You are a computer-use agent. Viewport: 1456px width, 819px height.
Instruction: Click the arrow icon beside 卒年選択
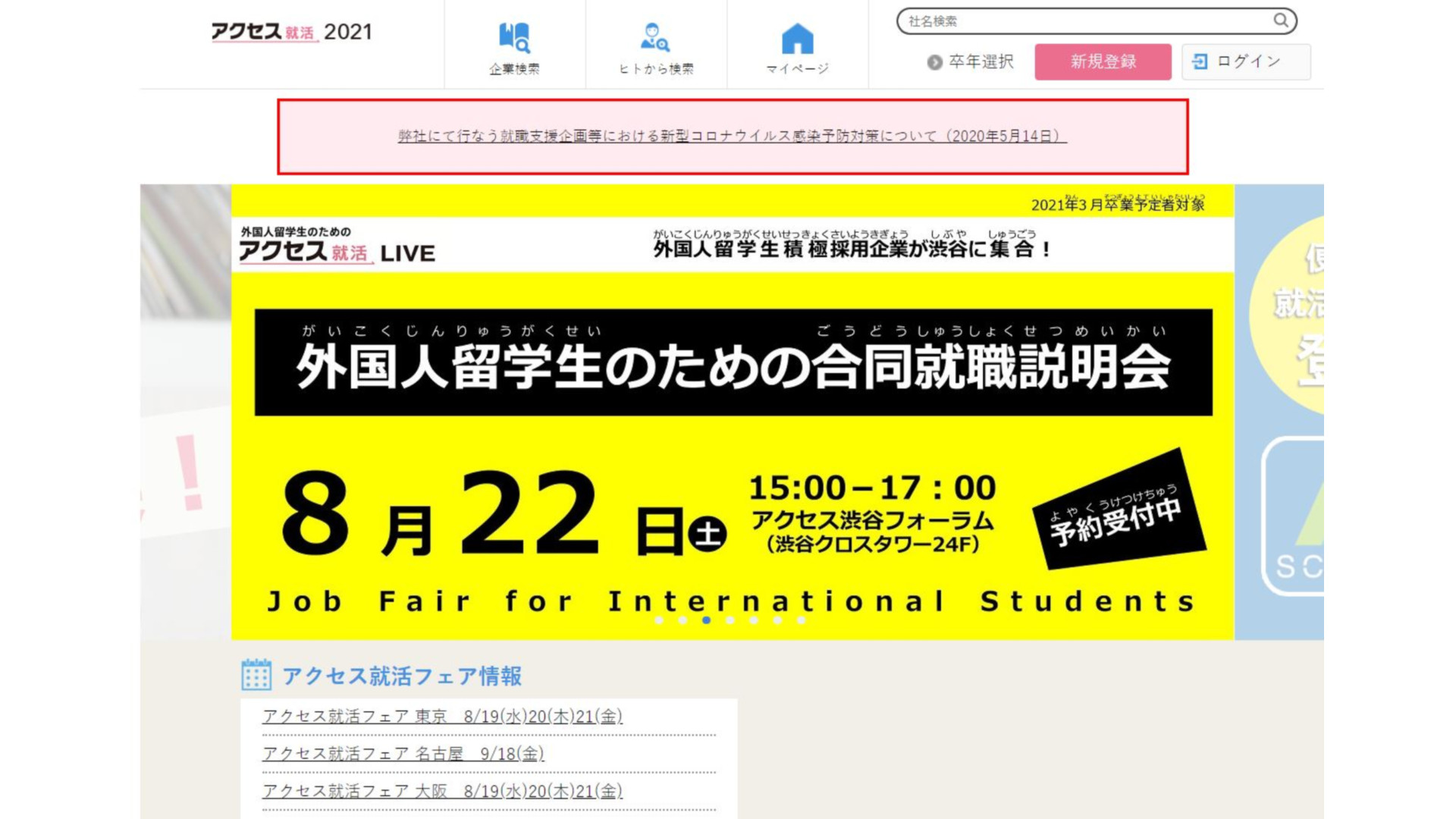pyautogui.click(x=934, y=62)
